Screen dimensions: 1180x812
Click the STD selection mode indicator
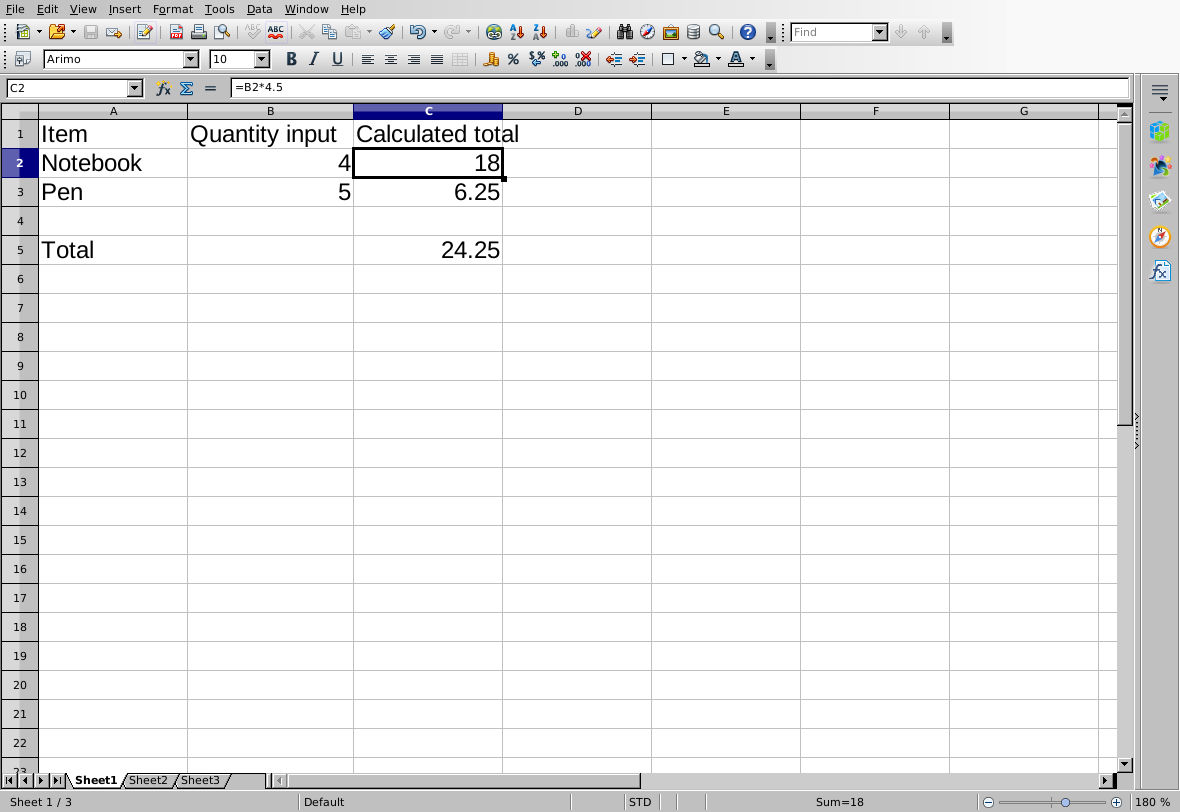click(640, 802)
